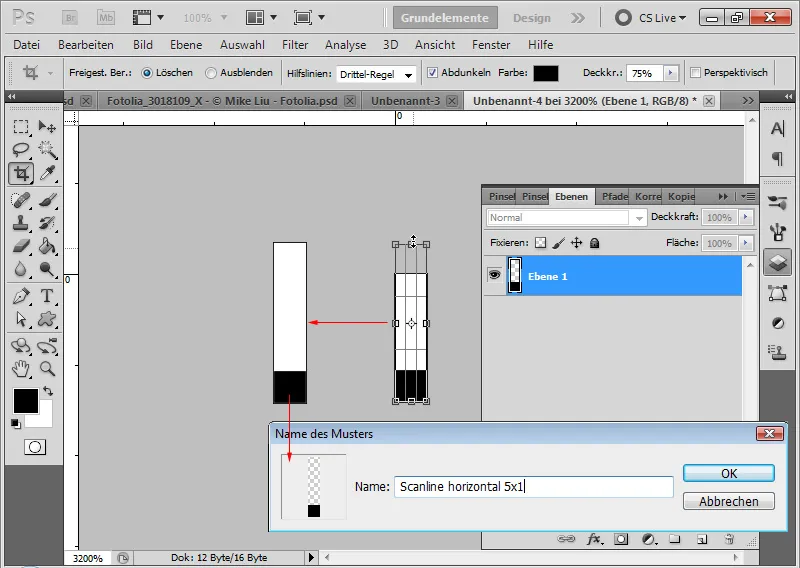Enable the Perspektivisch checkbox
The width and height of the screenshot is (800, 568).
tap(695, 72)
